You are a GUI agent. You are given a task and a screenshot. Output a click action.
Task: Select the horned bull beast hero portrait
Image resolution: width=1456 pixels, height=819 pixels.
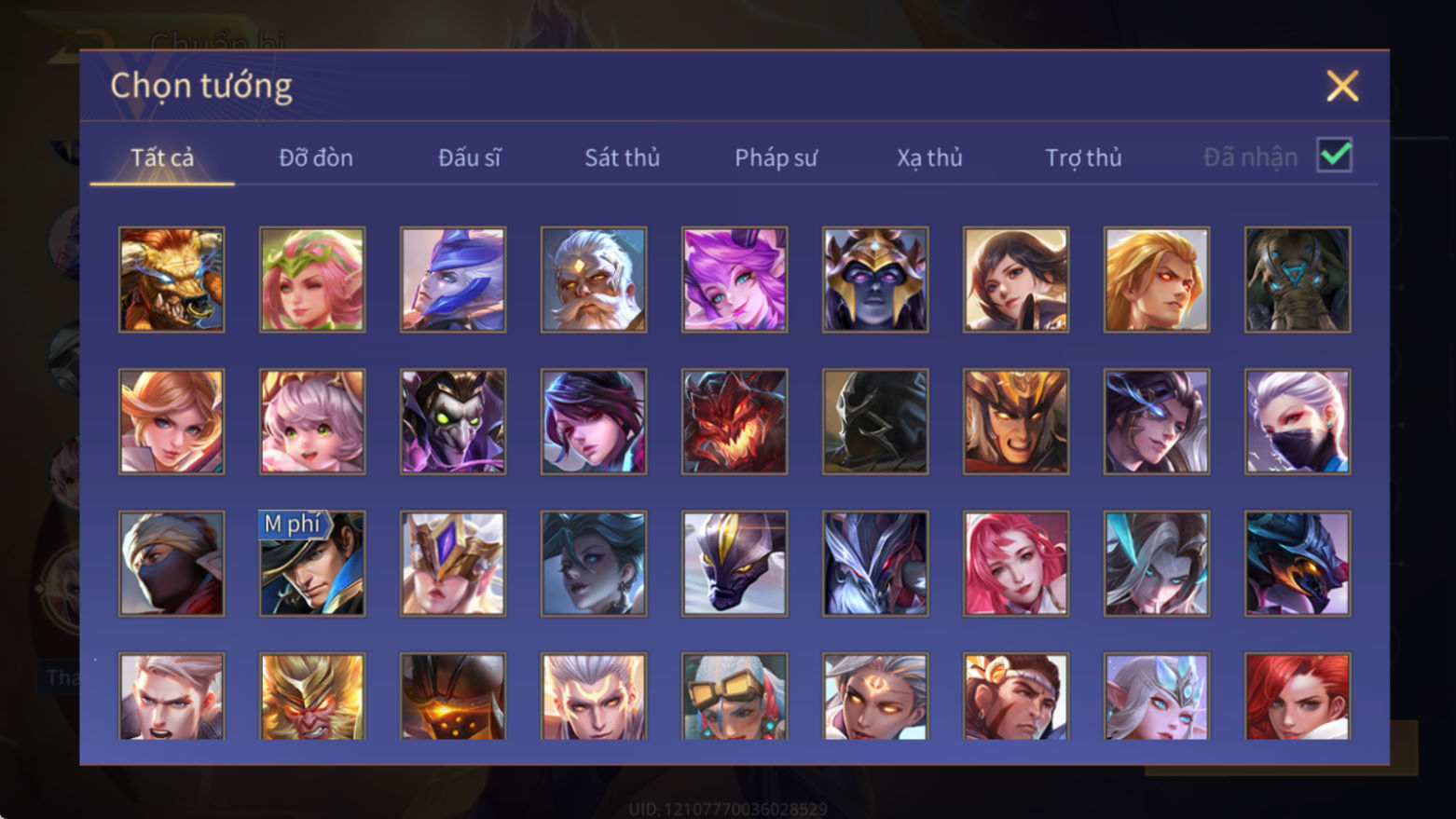point(172,280)
